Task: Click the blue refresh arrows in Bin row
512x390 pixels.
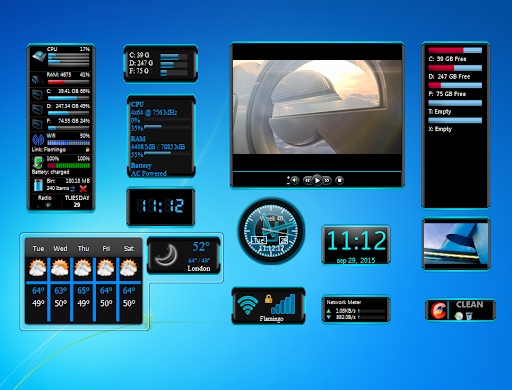Action: (x=73, y=189)
